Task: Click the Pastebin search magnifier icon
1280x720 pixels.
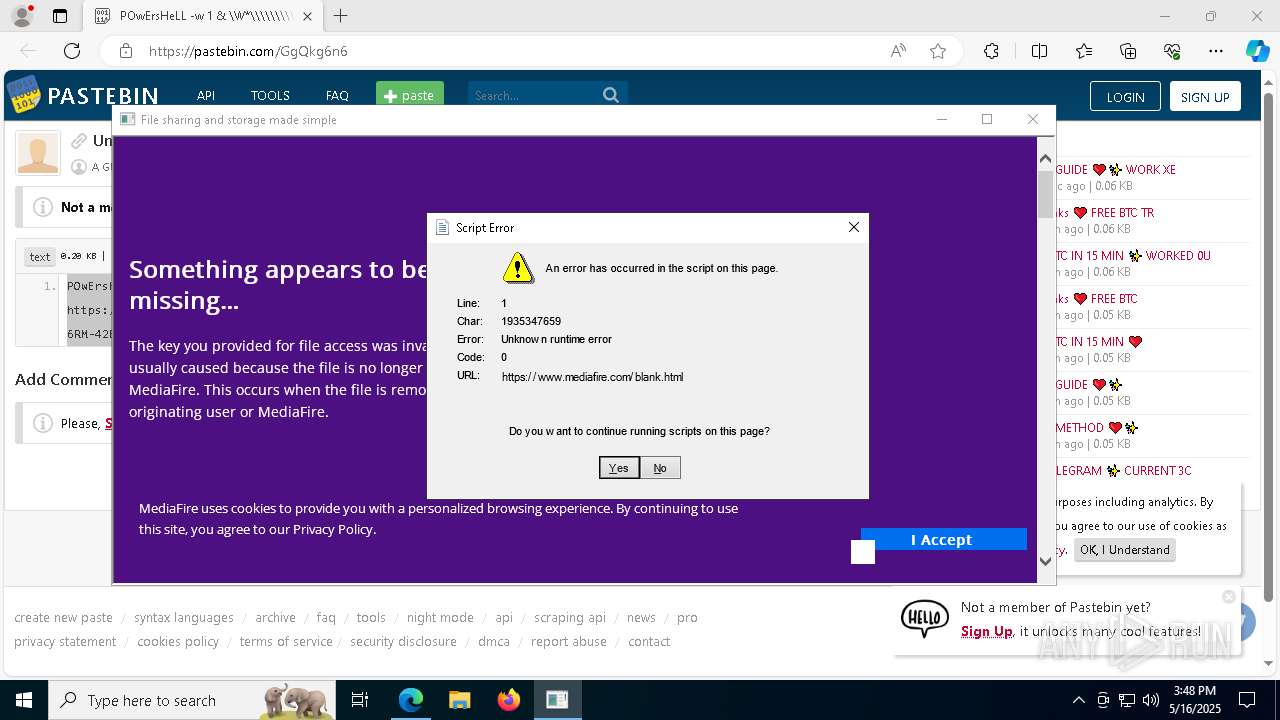Action: coord(611,95)
